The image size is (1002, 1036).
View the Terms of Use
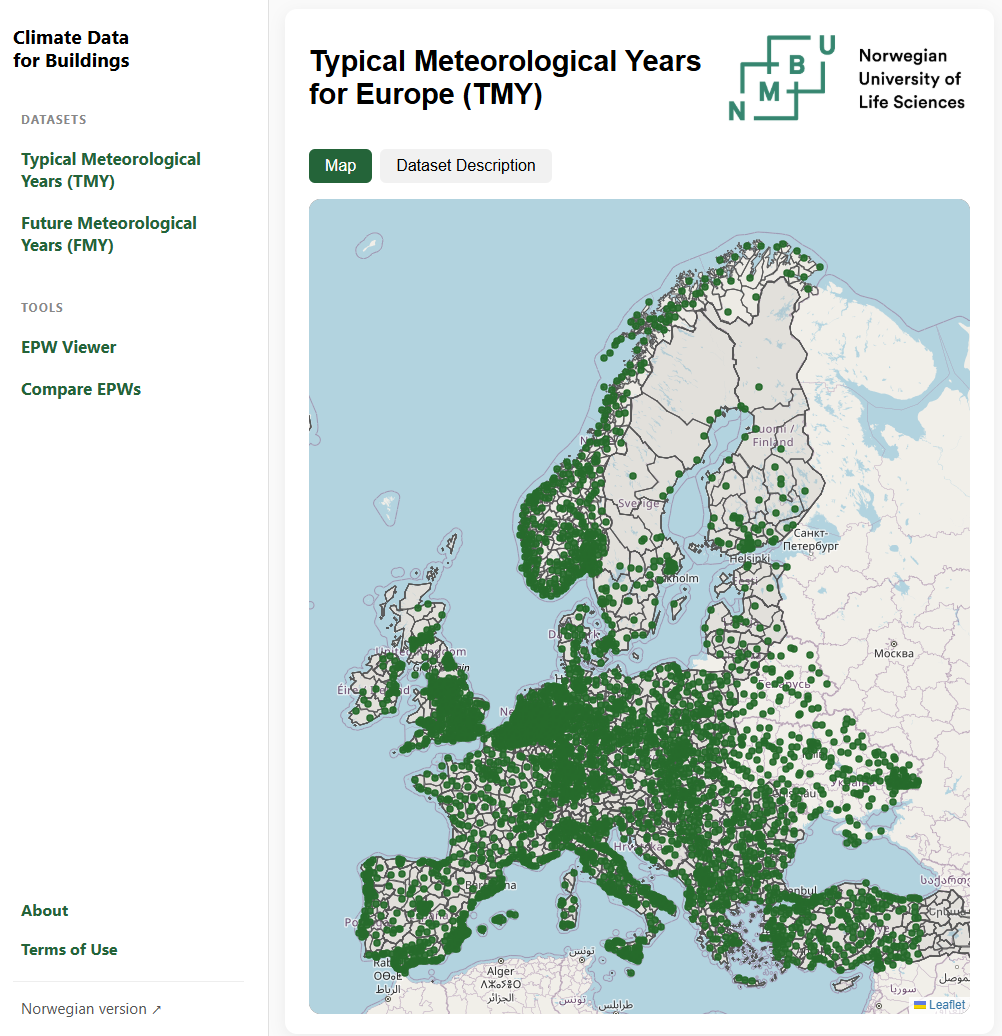[69, 949]
